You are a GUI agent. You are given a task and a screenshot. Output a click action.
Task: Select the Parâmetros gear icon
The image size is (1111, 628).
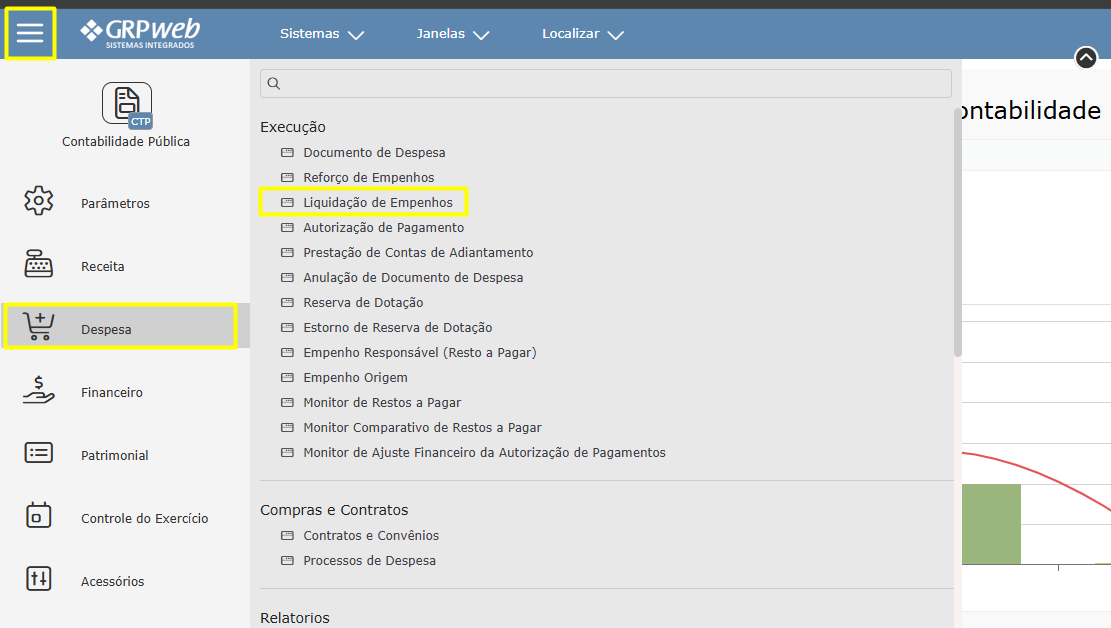(38, 201)
